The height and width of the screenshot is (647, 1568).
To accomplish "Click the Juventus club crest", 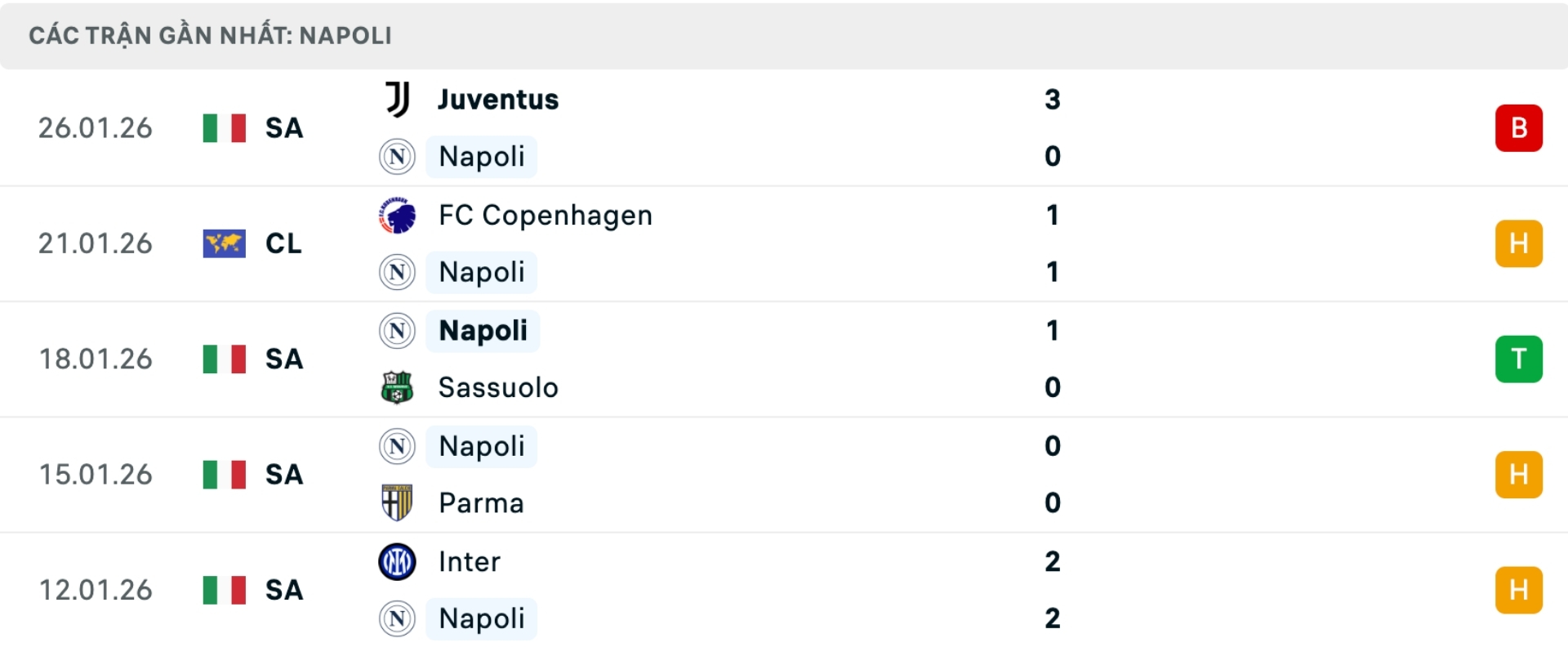I will [x=398, y=99].
